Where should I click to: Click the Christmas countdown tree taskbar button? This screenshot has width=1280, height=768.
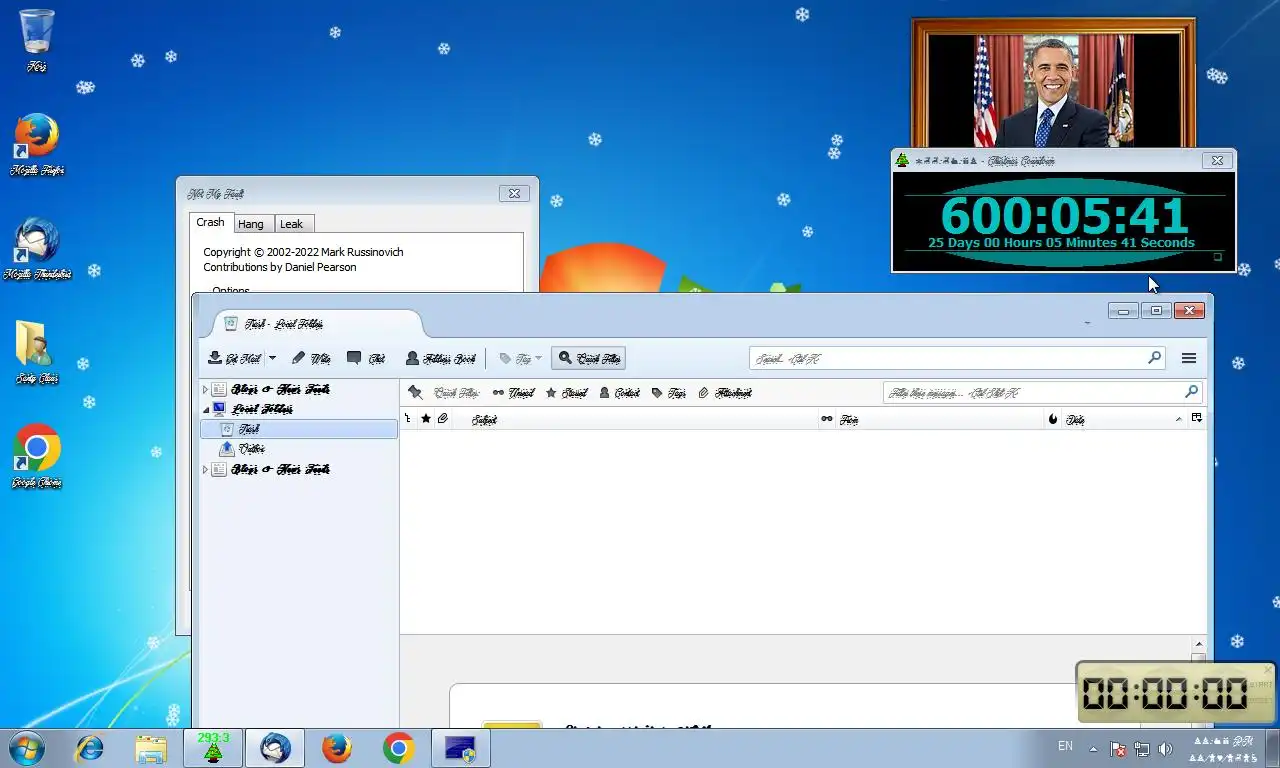(212, 748)
